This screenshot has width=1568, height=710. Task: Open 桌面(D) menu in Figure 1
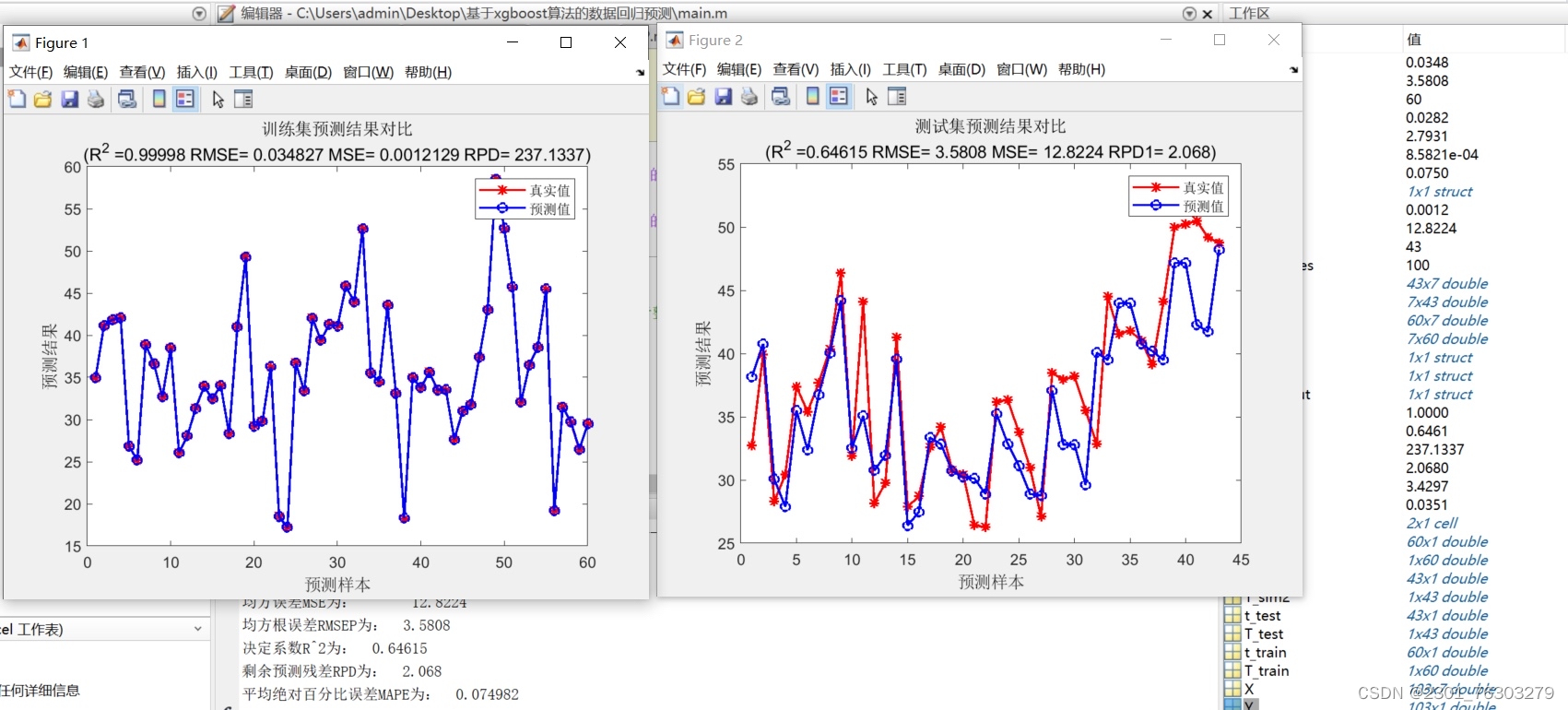[308, 72]
